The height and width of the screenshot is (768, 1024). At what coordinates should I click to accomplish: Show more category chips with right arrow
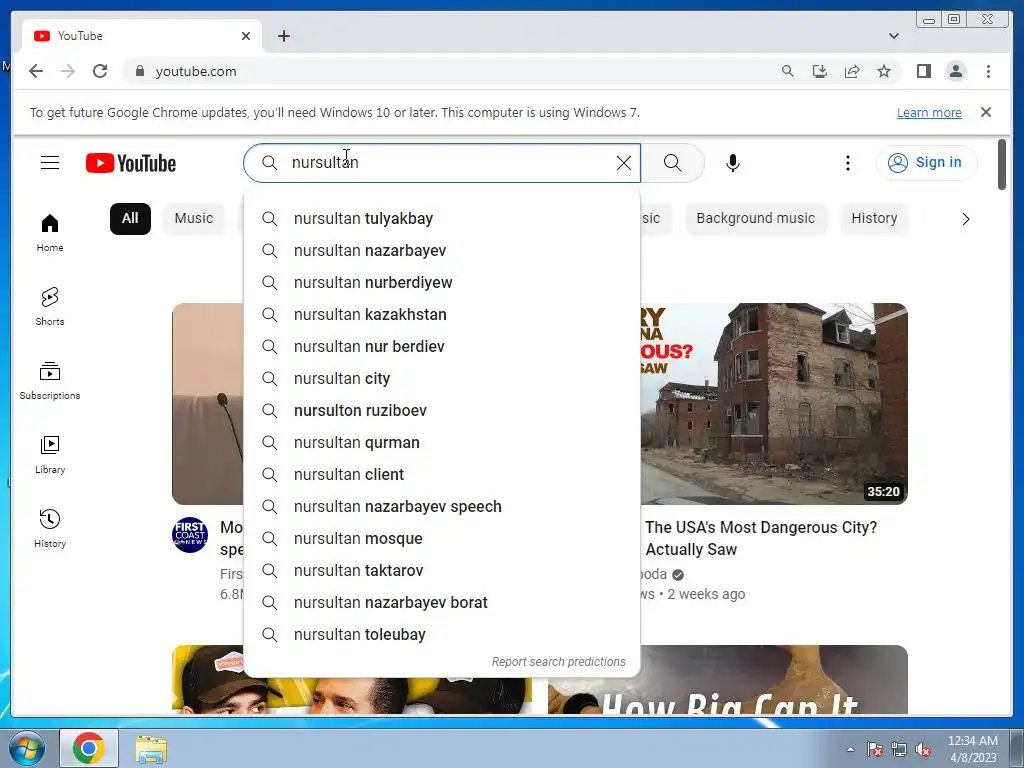[966, 219]
